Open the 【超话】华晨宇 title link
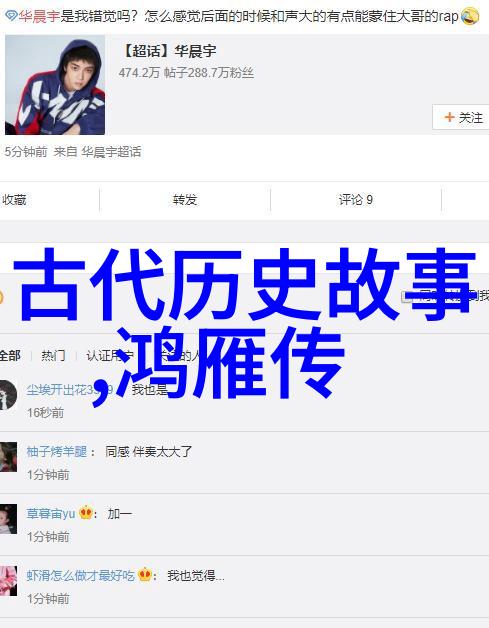Screen dimensions: 489x628 coord(168,51)
